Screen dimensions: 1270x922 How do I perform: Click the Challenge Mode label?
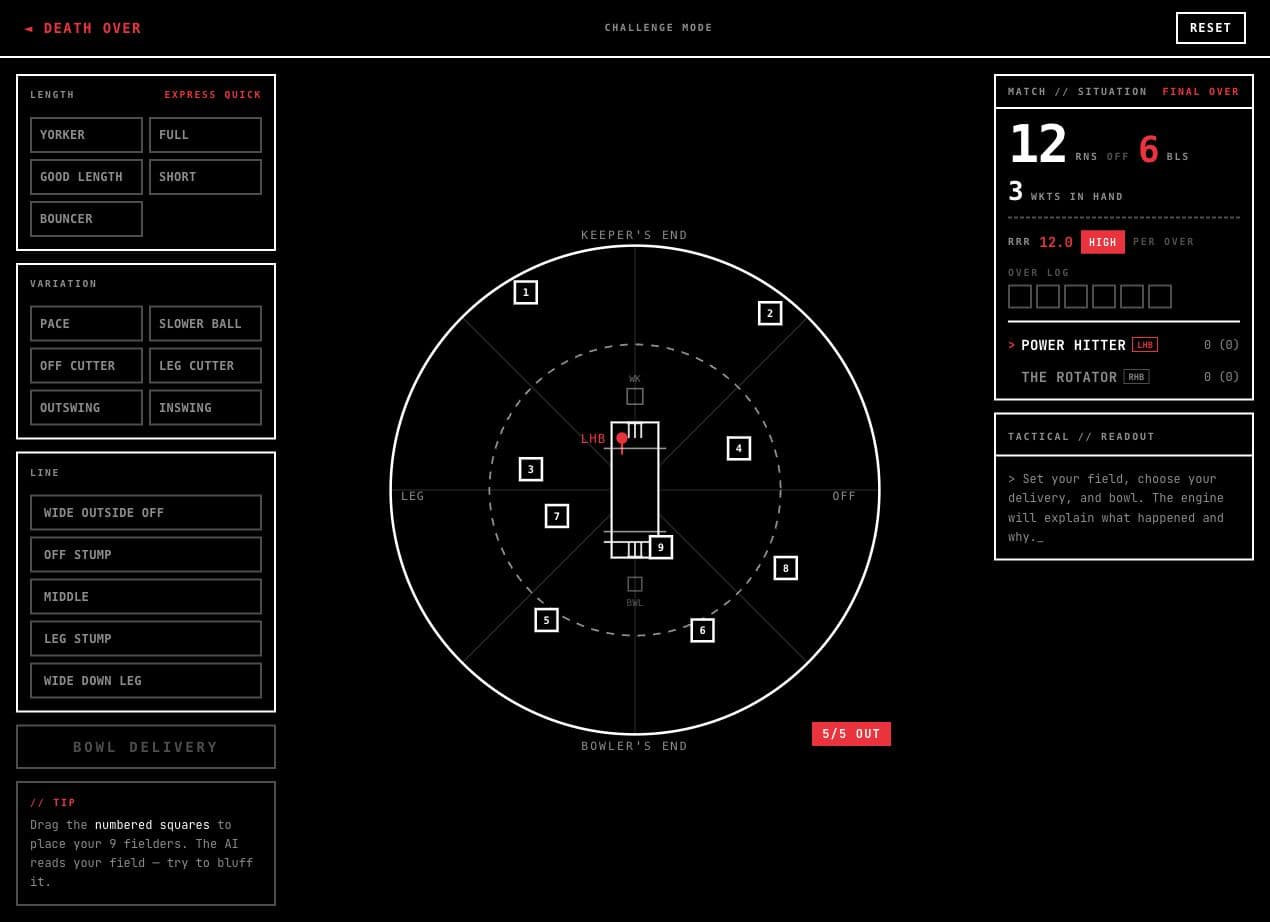(x=659, y=28)
